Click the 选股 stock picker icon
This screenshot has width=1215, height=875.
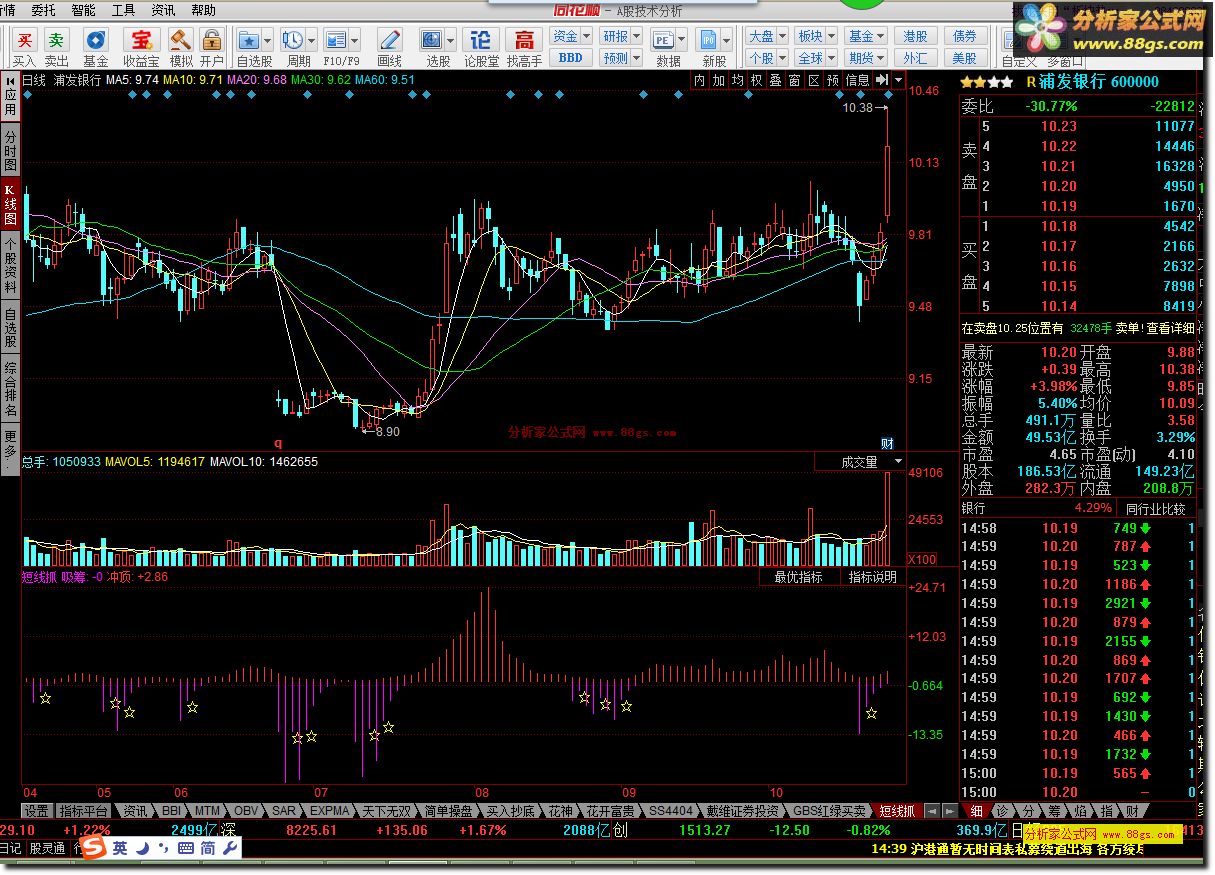pos(433,41)
